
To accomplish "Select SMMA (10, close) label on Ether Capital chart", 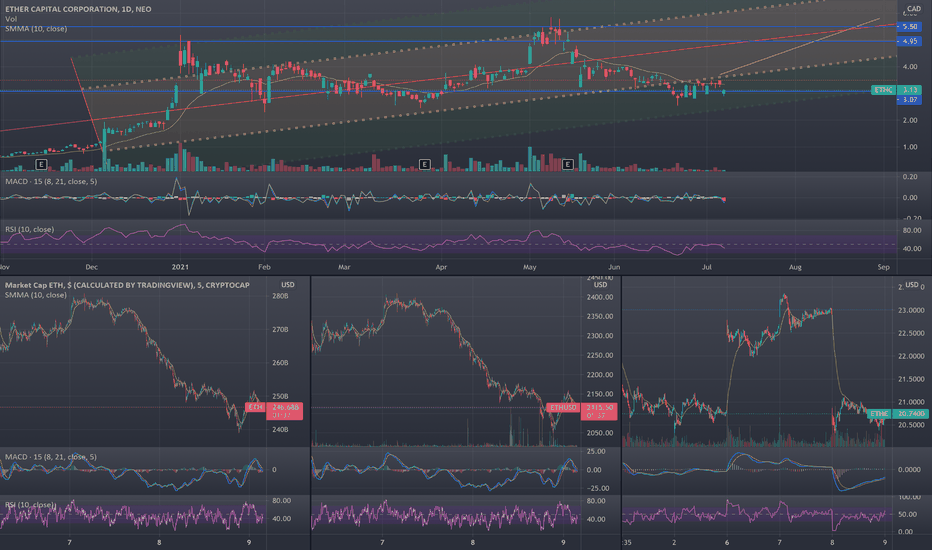I will [36, 29].
